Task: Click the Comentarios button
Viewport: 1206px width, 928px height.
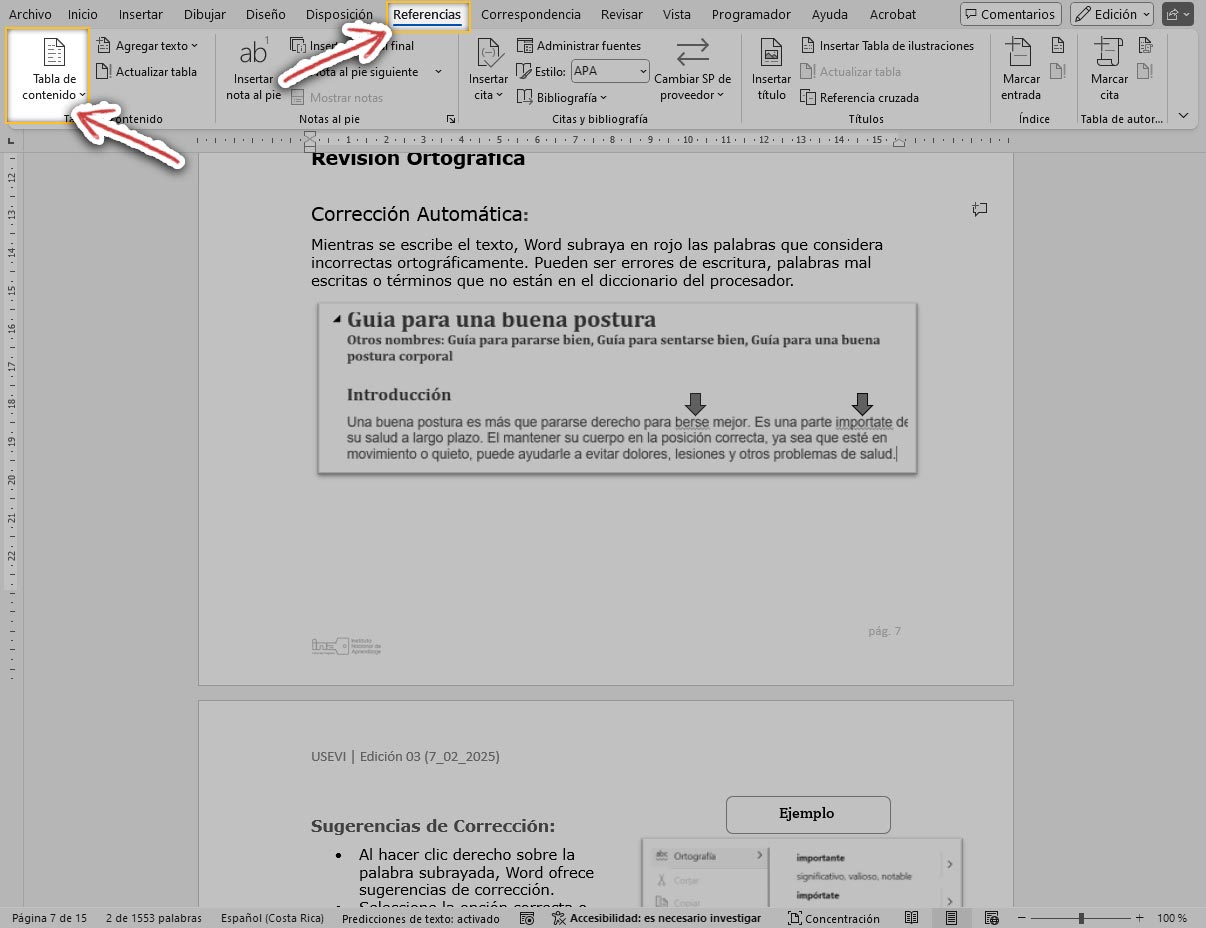Action: tap(1010, 15)
